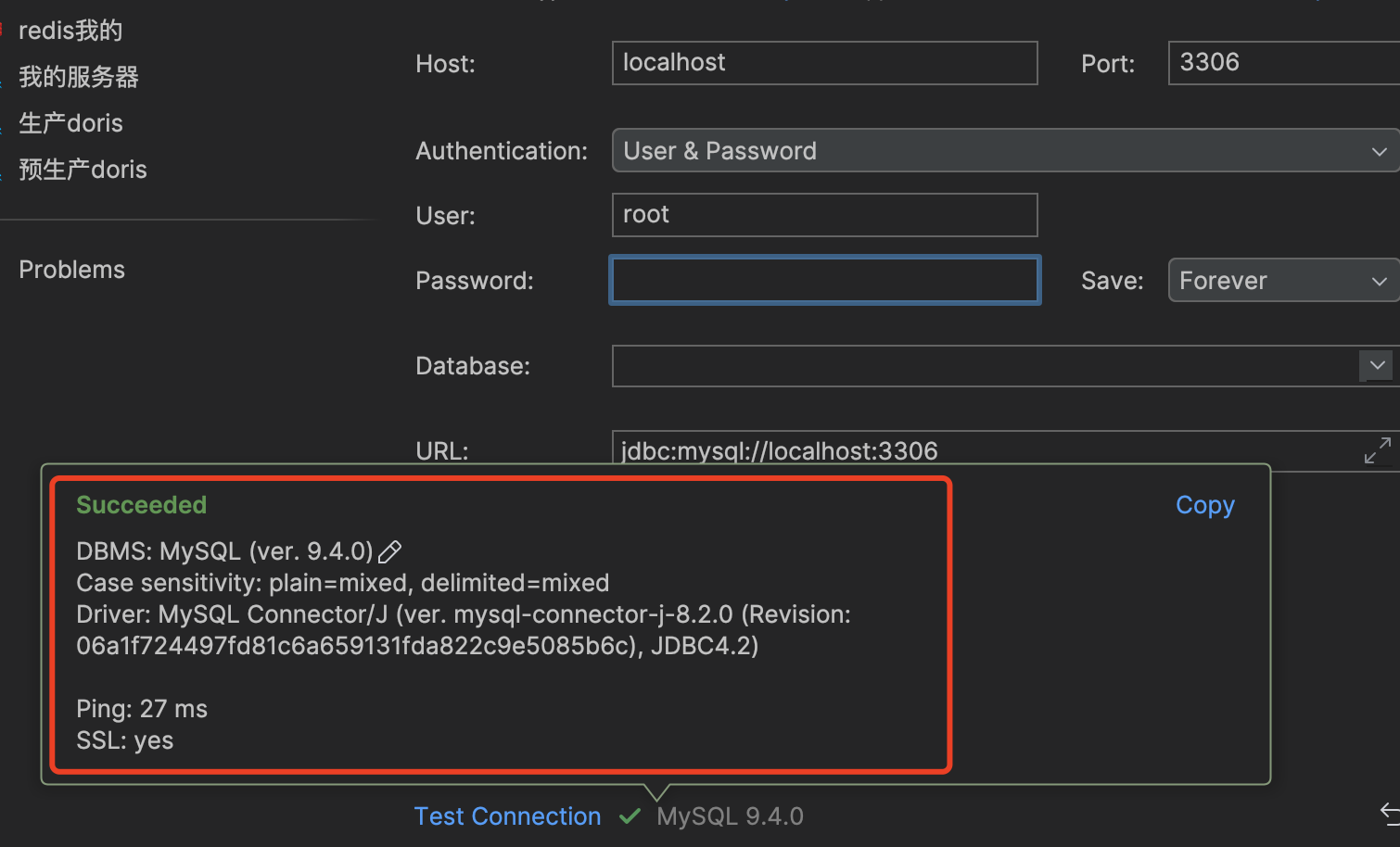Screen dimensions: 1400x847
Task: Click the Ping: 27 ms text
Action: pyautogui.click(x=142, y=709)
